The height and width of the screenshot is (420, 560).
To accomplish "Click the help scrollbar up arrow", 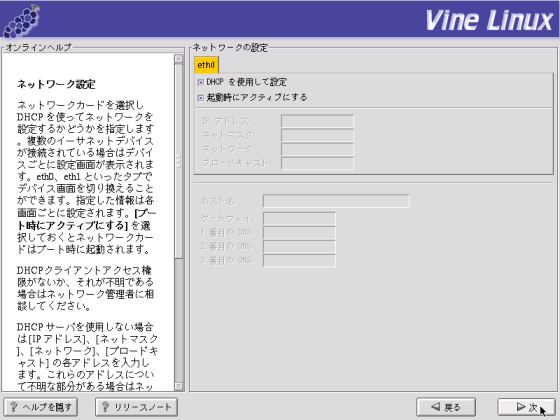I will click(x=179, y=59).
